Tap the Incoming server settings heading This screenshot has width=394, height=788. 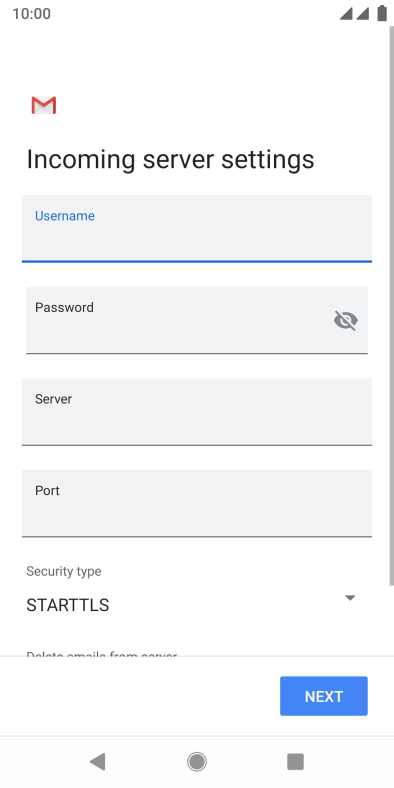click(x=170, y=159)
